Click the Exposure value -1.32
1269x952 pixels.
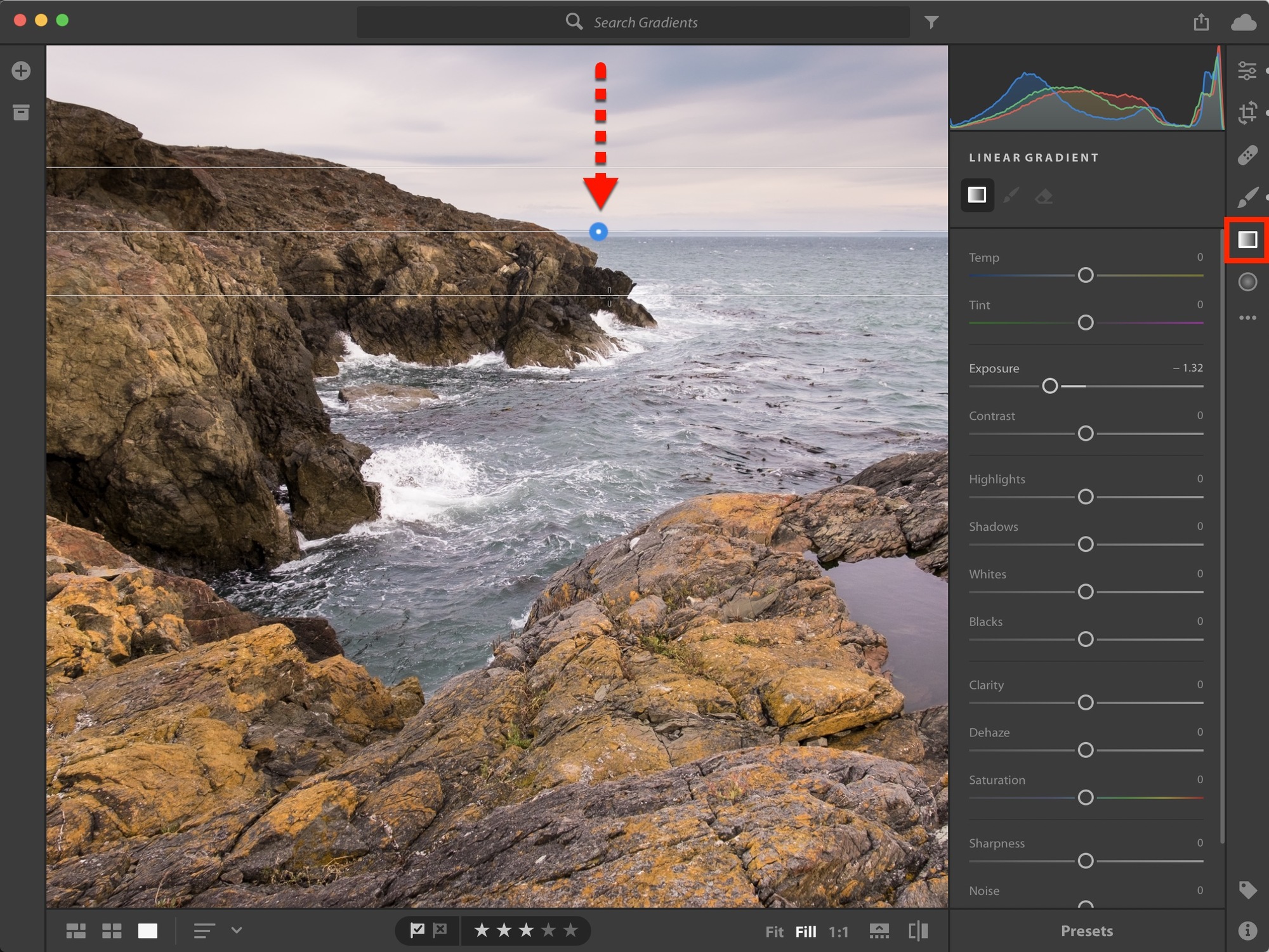coord(1188,368)
